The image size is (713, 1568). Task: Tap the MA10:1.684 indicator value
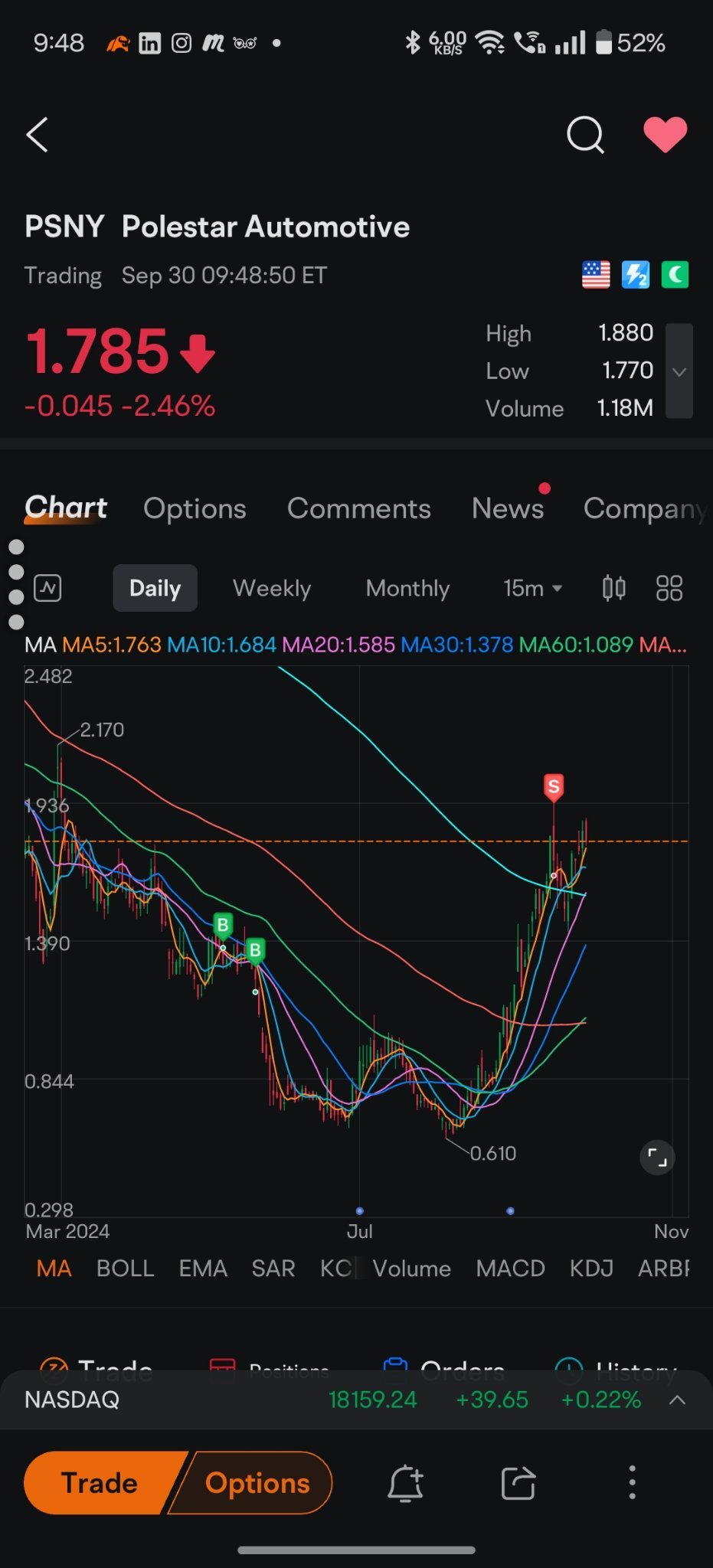(x=221, y=645)
